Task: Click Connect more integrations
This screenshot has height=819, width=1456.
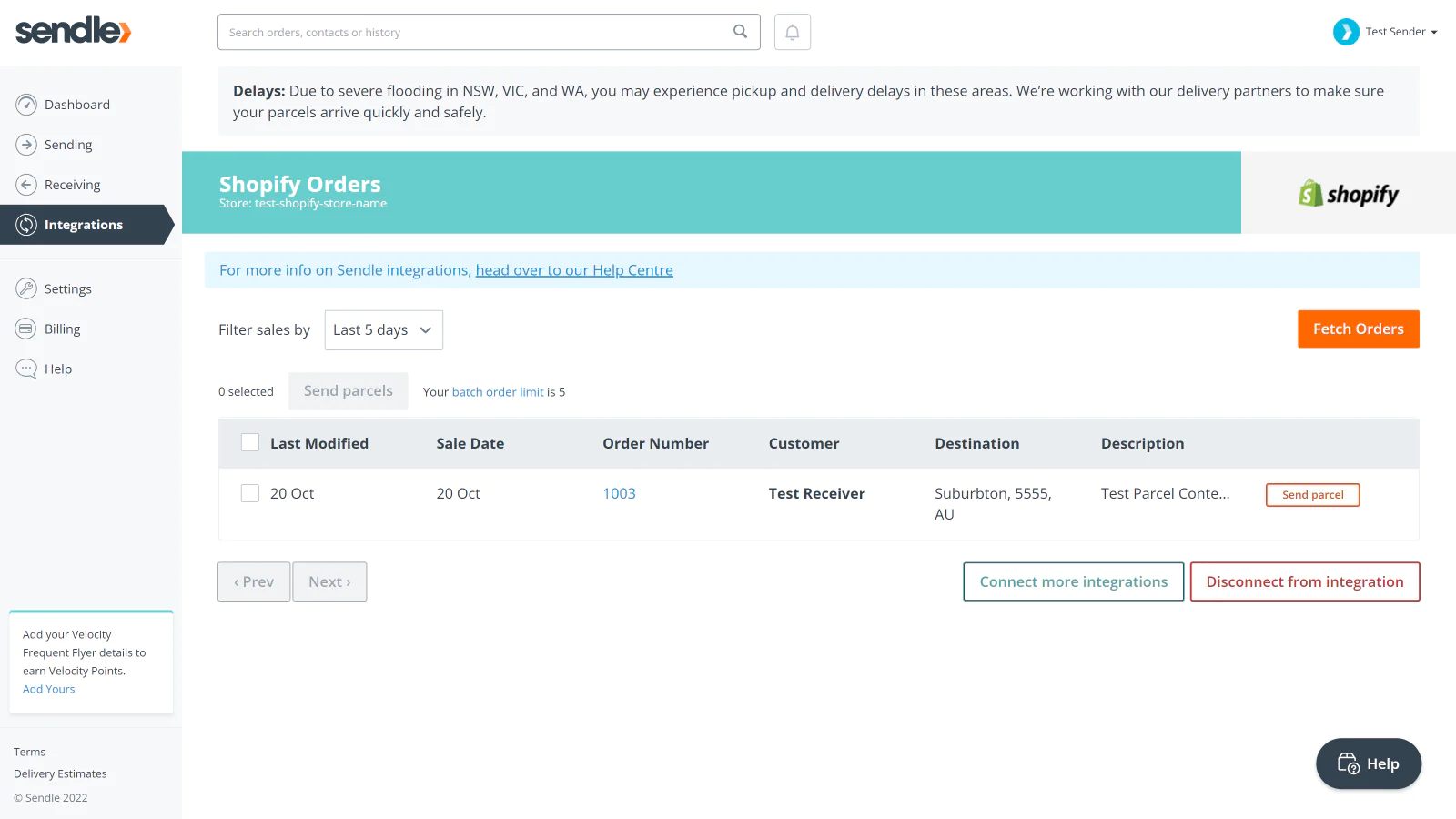Action: 1074,581
